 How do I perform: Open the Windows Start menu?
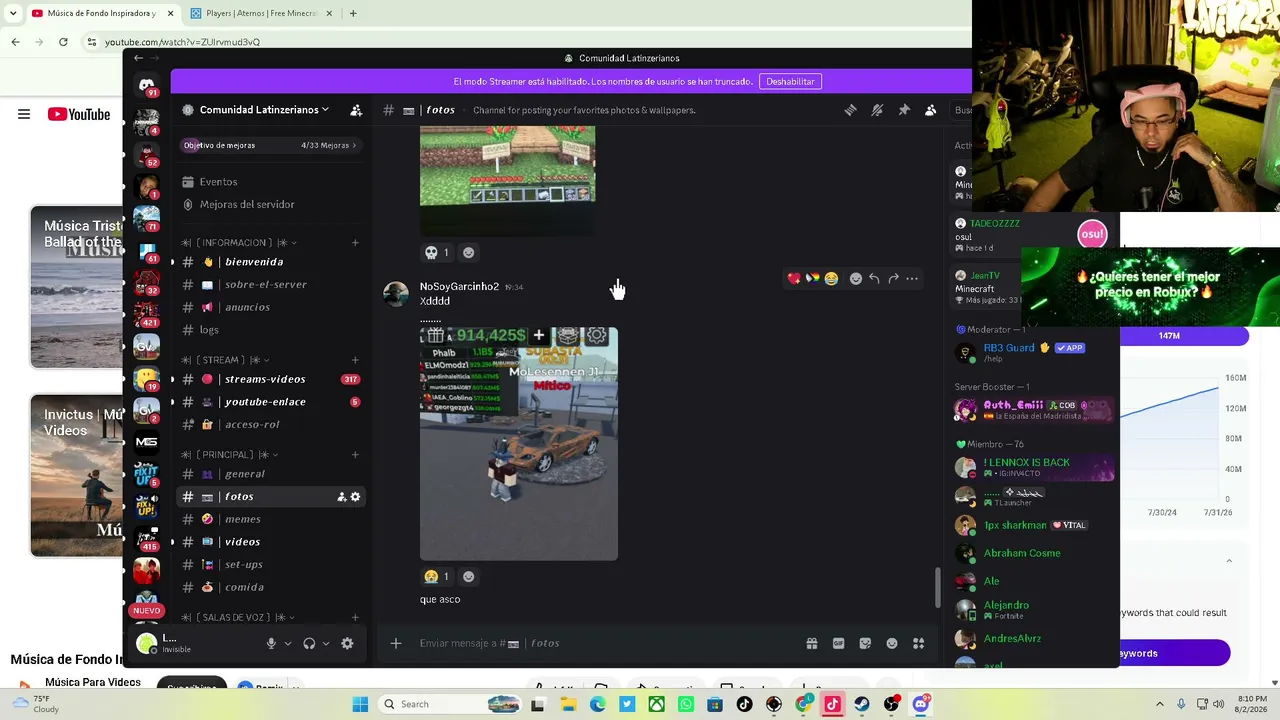pos(360,705)
